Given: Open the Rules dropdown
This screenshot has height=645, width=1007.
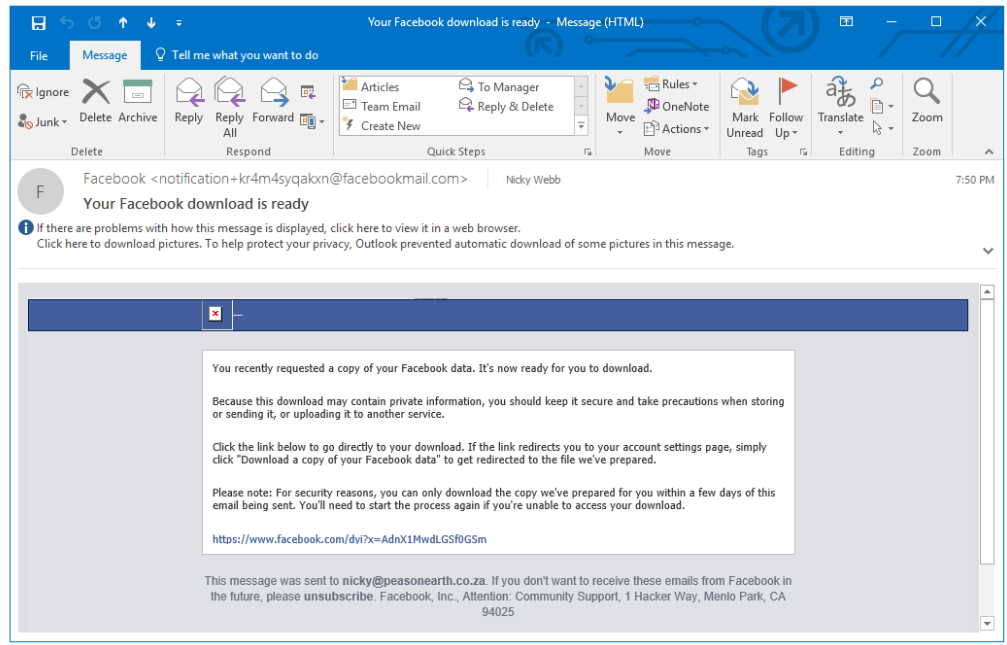Looking at the screenshot, I should (x=671, y=84).
